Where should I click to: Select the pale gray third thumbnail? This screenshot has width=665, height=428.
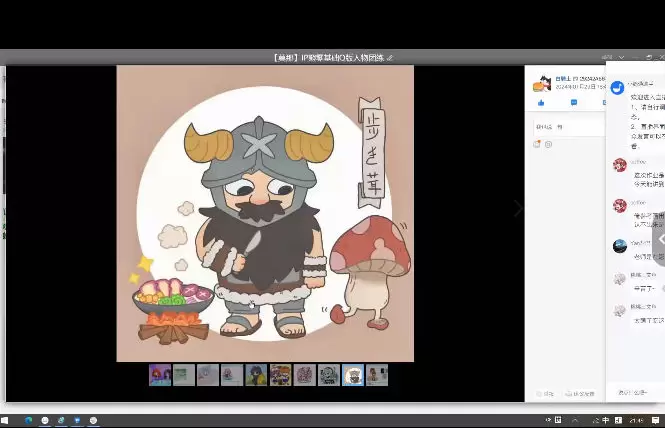[208, 375]
